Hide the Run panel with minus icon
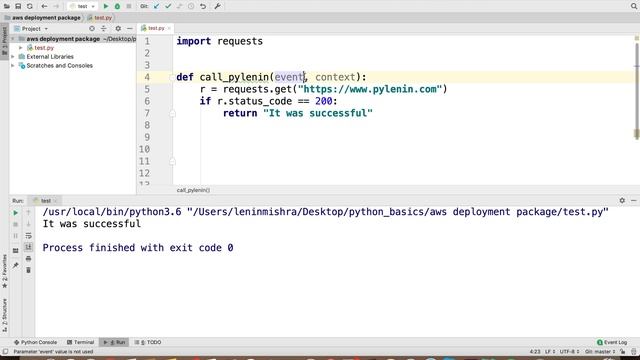 coord(633,200)
